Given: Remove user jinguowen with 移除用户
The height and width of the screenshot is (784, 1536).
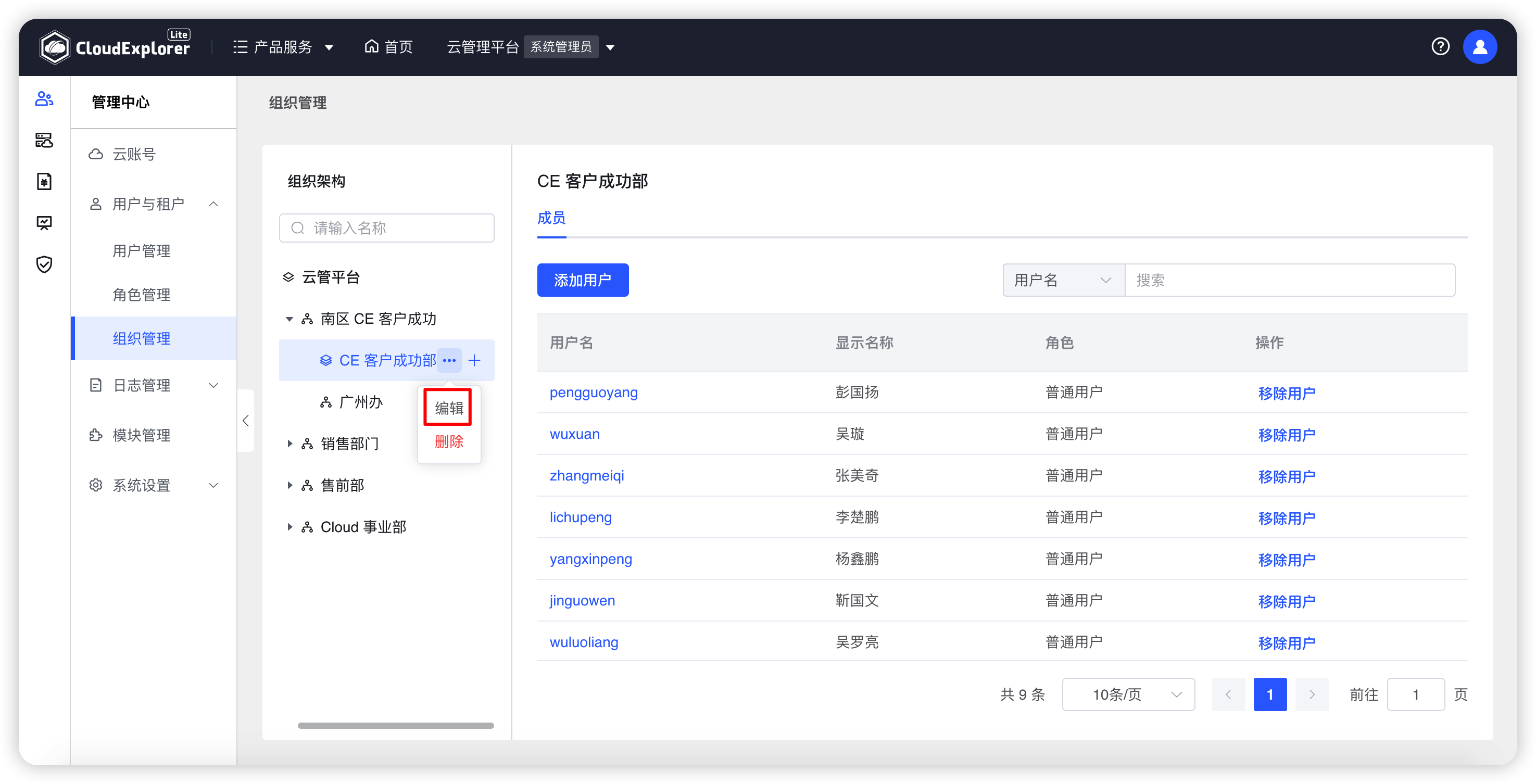Looking at the screenshot, I should pos(1286,602).
